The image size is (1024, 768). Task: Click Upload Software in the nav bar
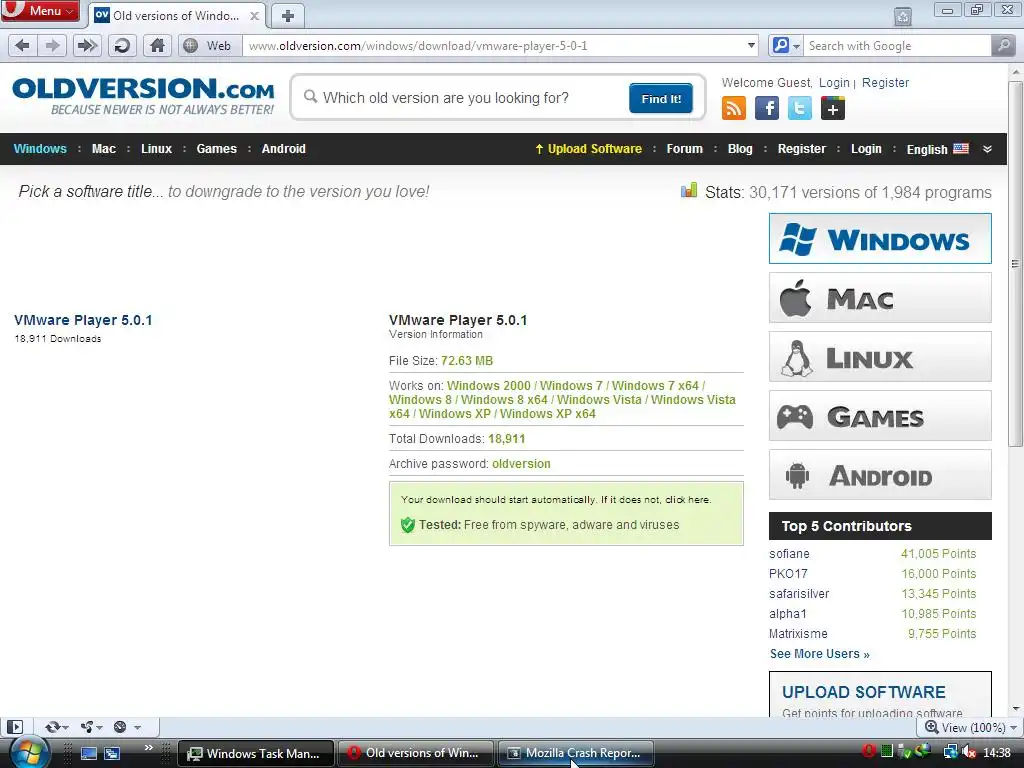pos(588,149)
